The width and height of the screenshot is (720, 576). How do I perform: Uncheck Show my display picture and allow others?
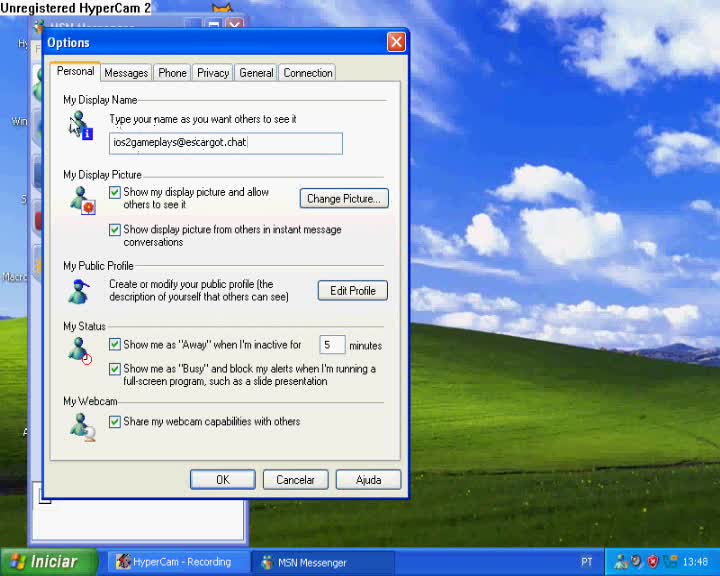(115, 192)
